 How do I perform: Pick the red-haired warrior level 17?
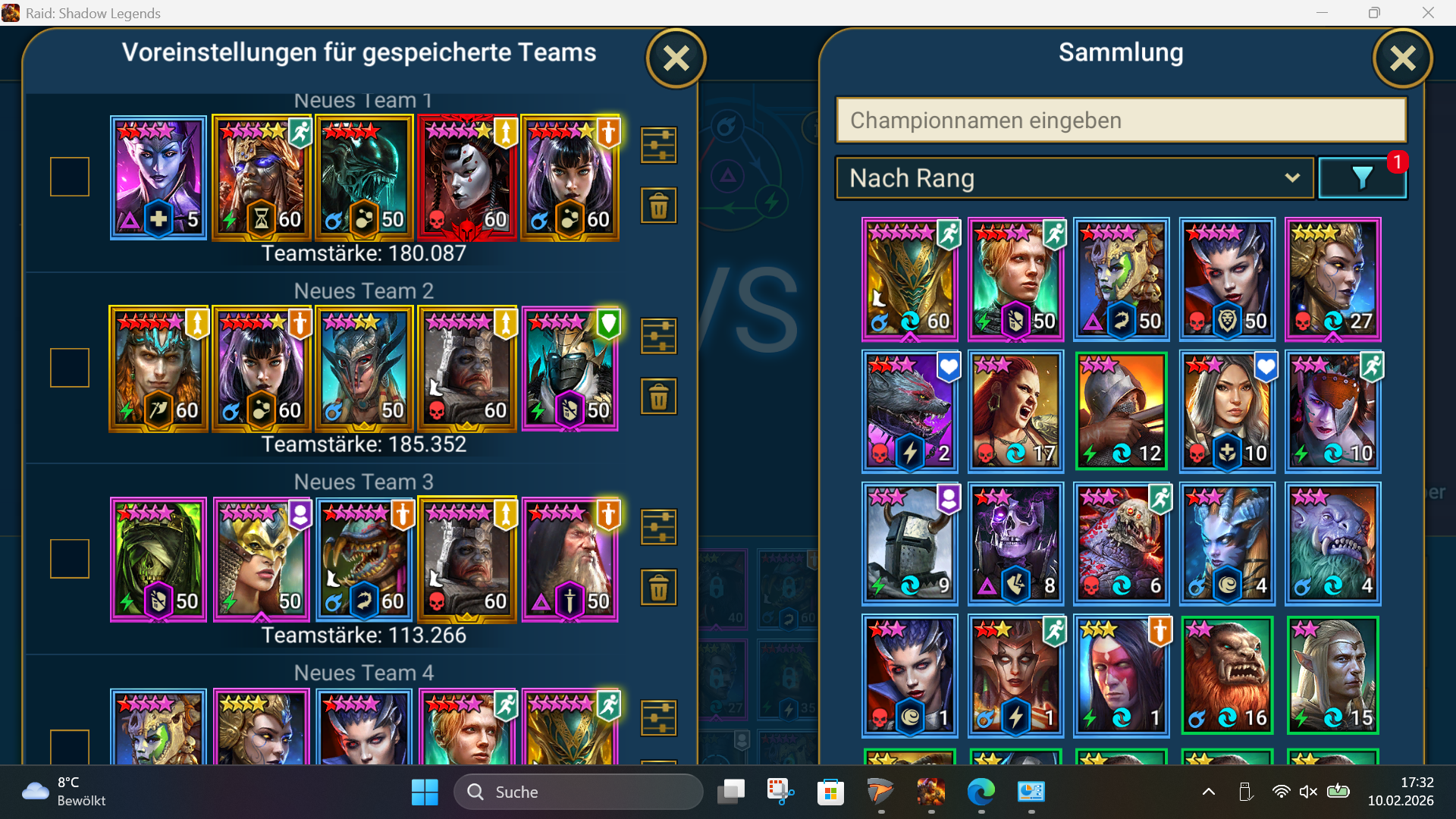click(x=1015, y=411)
